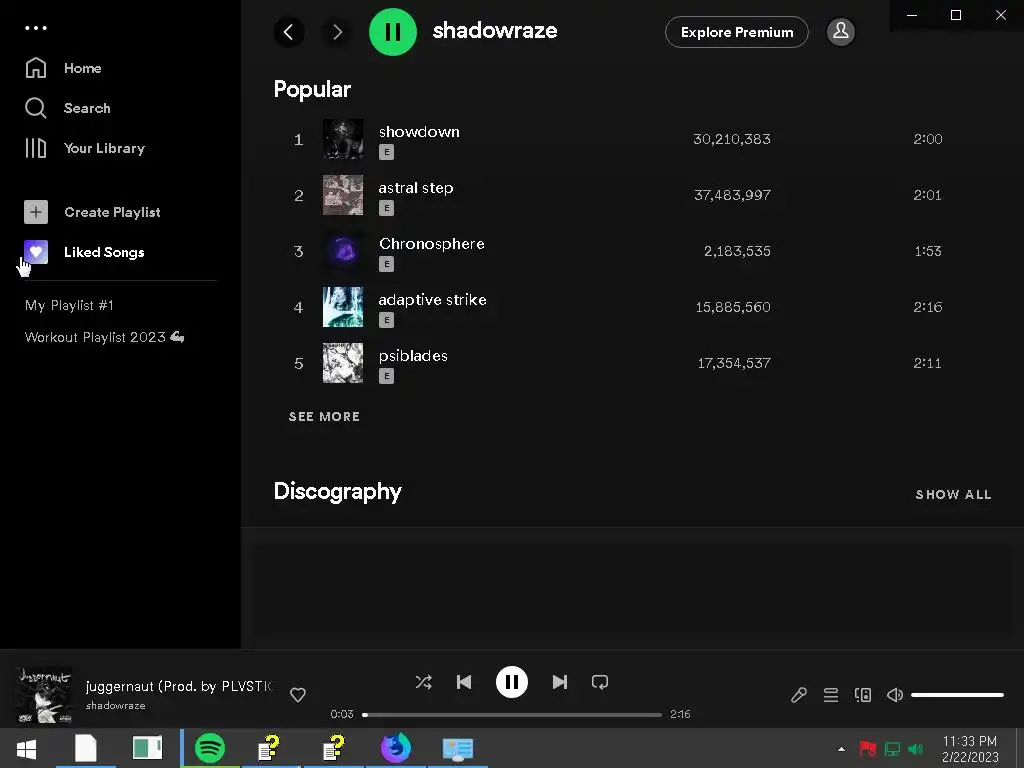1024x768 pixels.
Task: Click SHOW ALL for Discography
Action: click(x=953, y=494)
